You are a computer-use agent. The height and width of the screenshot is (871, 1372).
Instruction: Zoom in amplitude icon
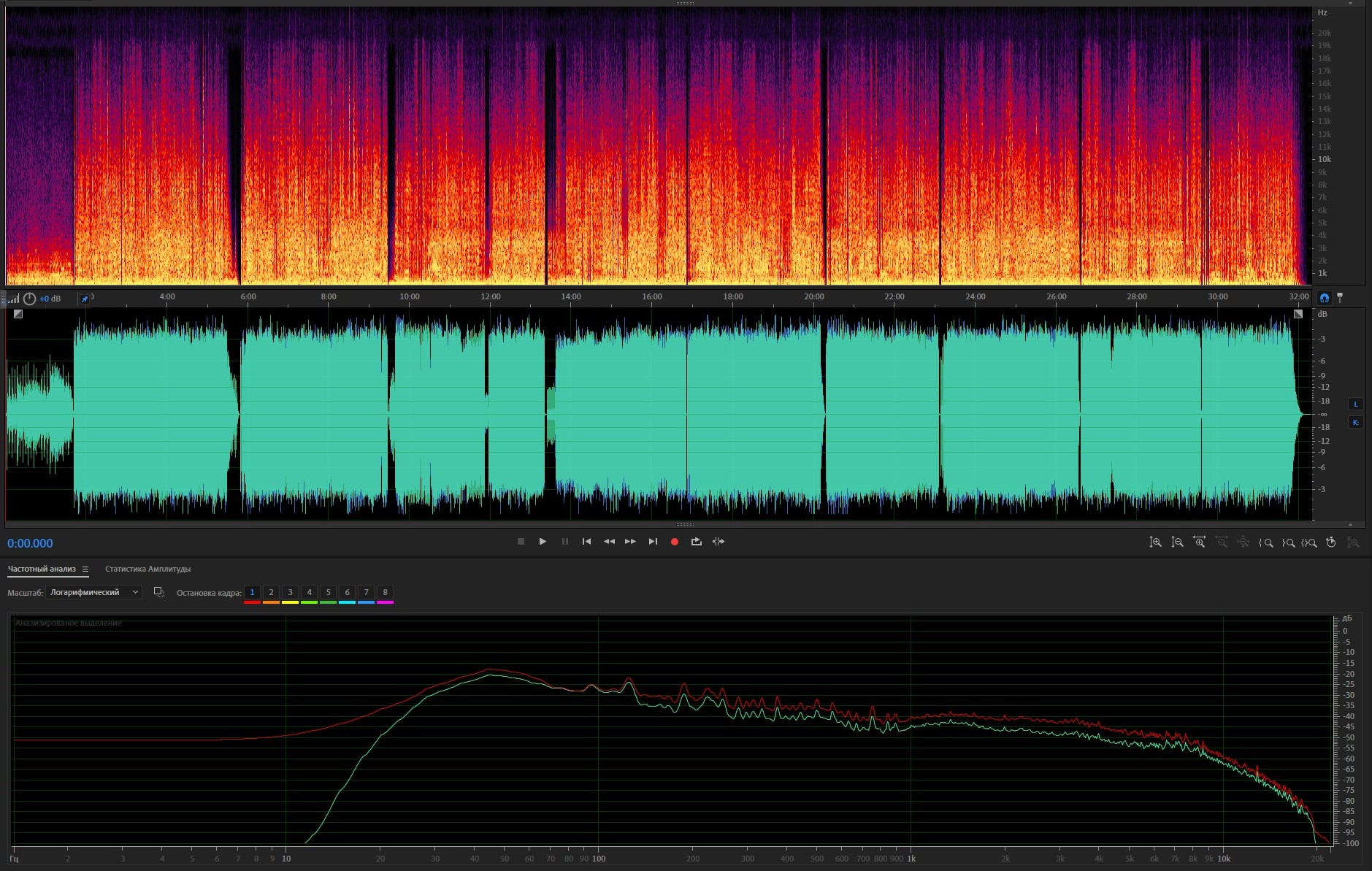coord(1155,542)
